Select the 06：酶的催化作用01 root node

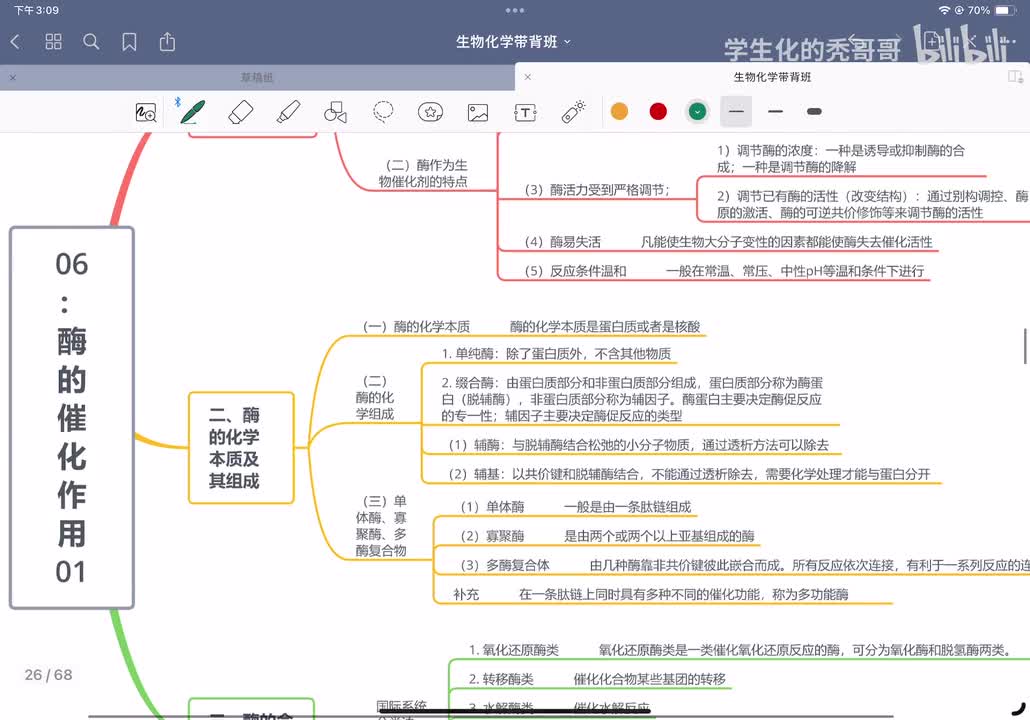click(72, 418)
